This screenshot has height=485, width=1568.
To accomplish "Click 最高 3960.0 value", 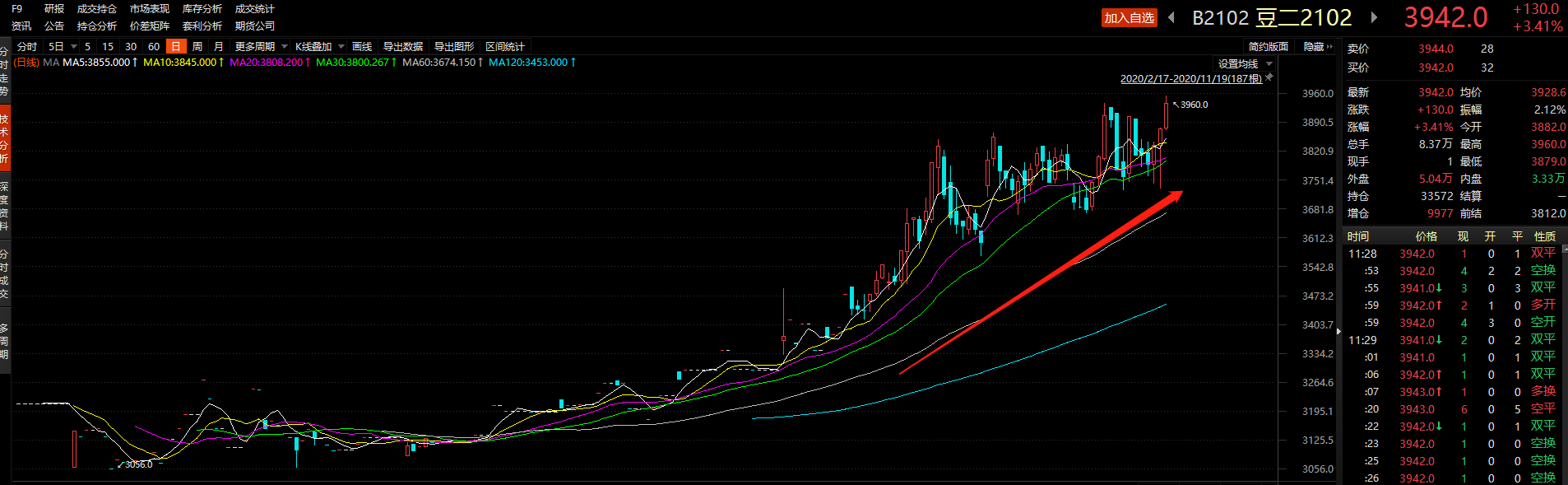I will click(x=1548, y=144).
